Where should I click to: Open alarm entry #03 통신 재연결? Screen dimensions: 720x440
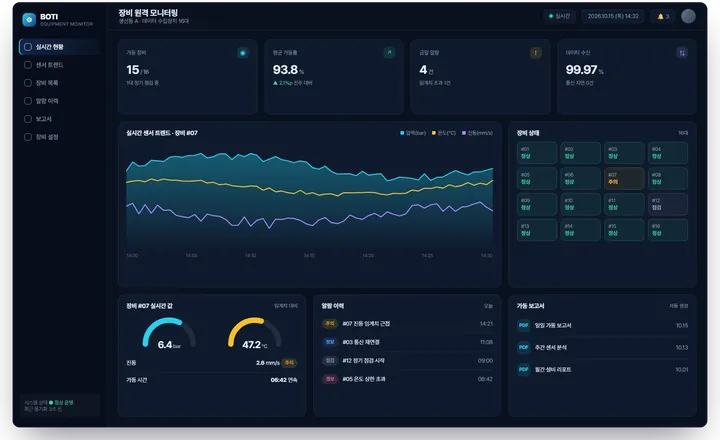click(x=407, y=342)
